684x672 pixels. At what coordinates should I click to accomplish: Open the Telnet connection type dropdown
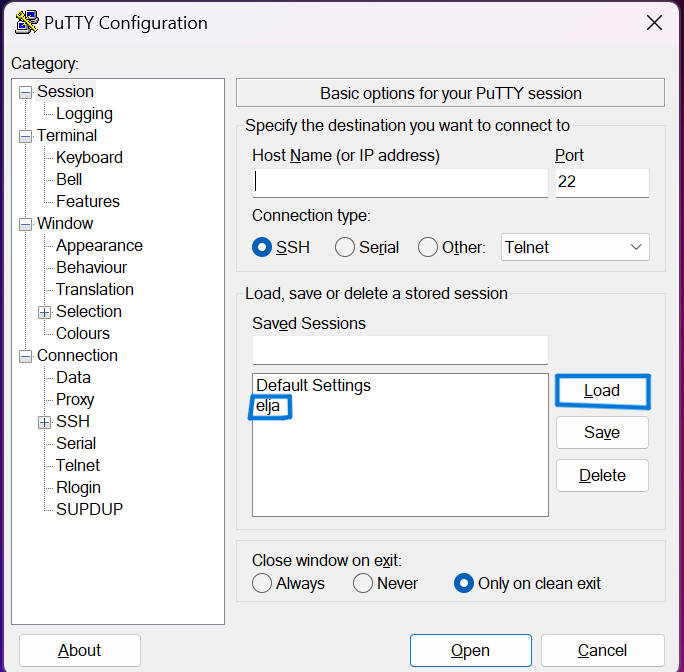(x=575, y=247)
